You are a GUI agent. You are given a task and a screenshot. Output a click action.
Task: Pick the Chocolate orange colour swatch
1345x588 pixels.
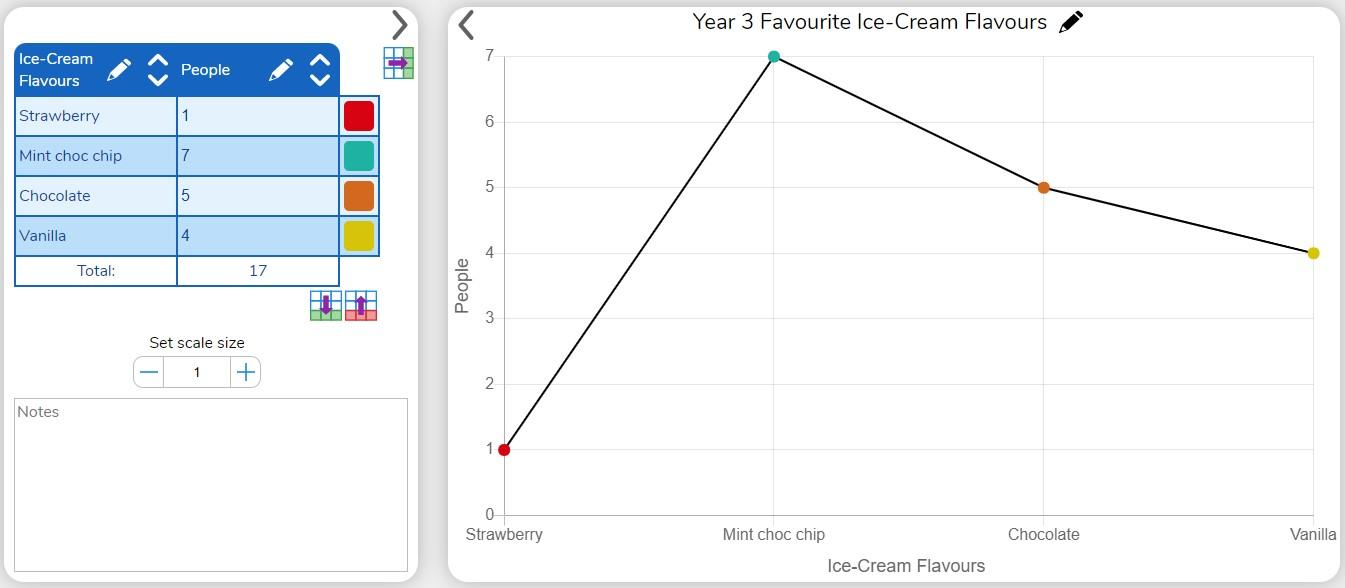[x=359, y=196]
